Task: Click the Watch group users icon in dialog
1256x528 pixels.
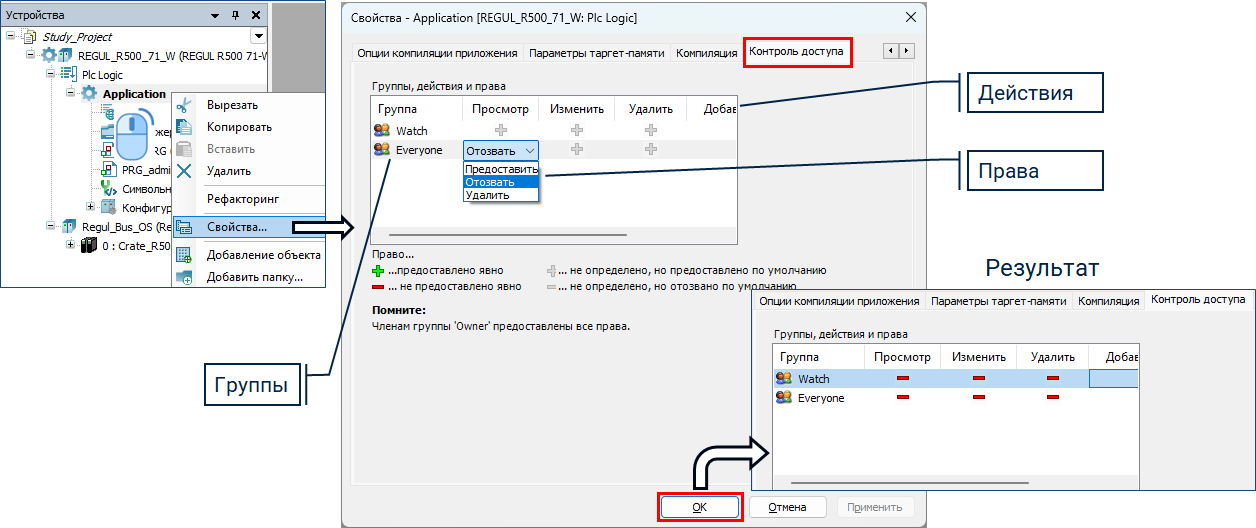Action: [x=381, y=130]
